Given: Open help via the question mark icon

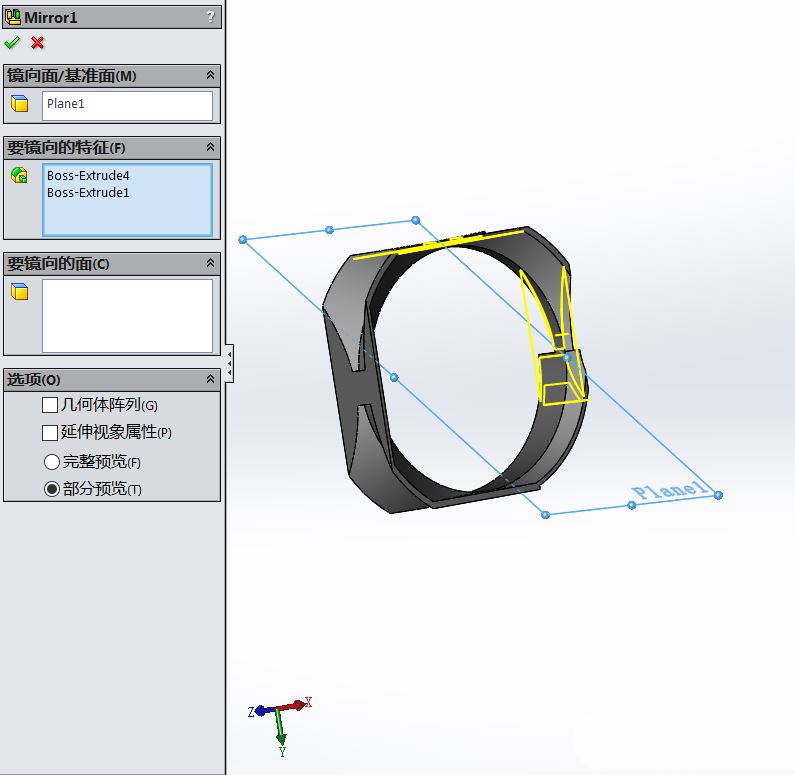Looking at the screenshot, I should 210,17.
